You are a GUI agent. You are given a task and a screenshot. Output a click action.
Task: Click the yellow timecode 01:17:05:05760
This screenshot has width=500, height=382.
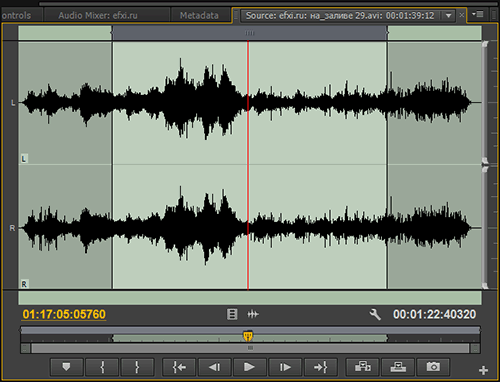pyautogui.click(x=64, y=314)
